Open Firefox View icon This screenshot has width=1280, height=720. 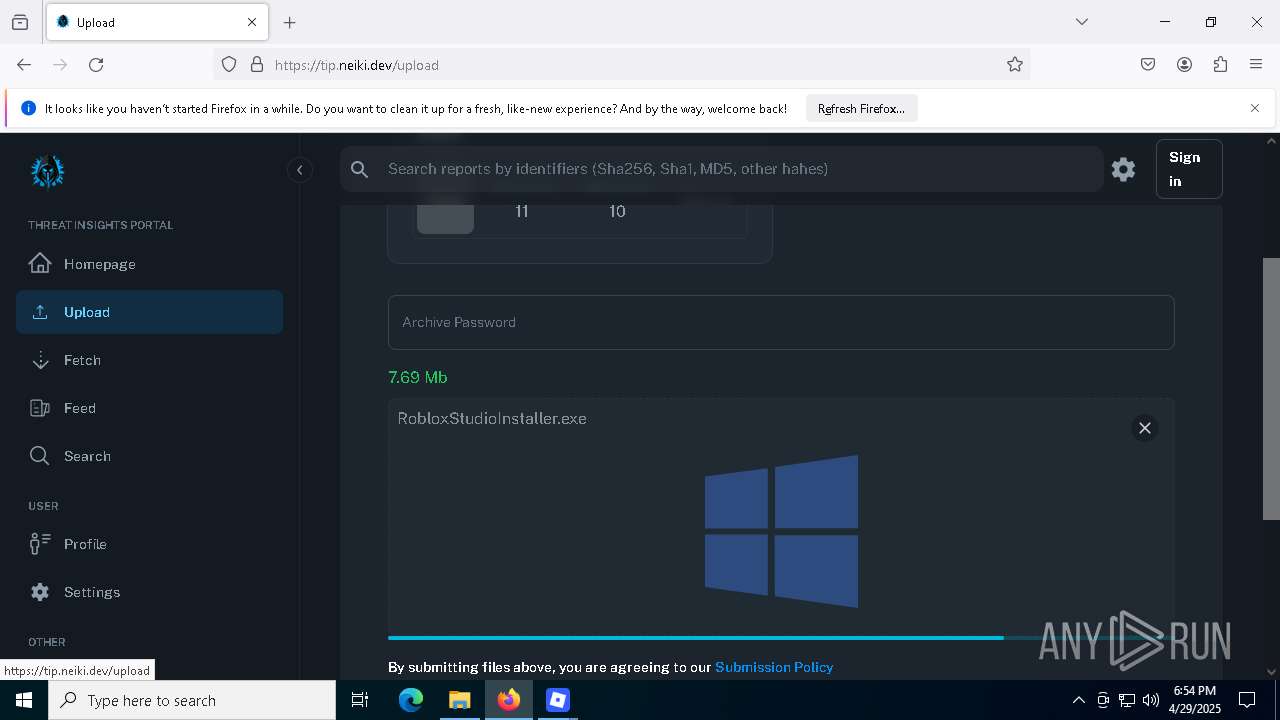pyautogui.click(x=20, y=22)
